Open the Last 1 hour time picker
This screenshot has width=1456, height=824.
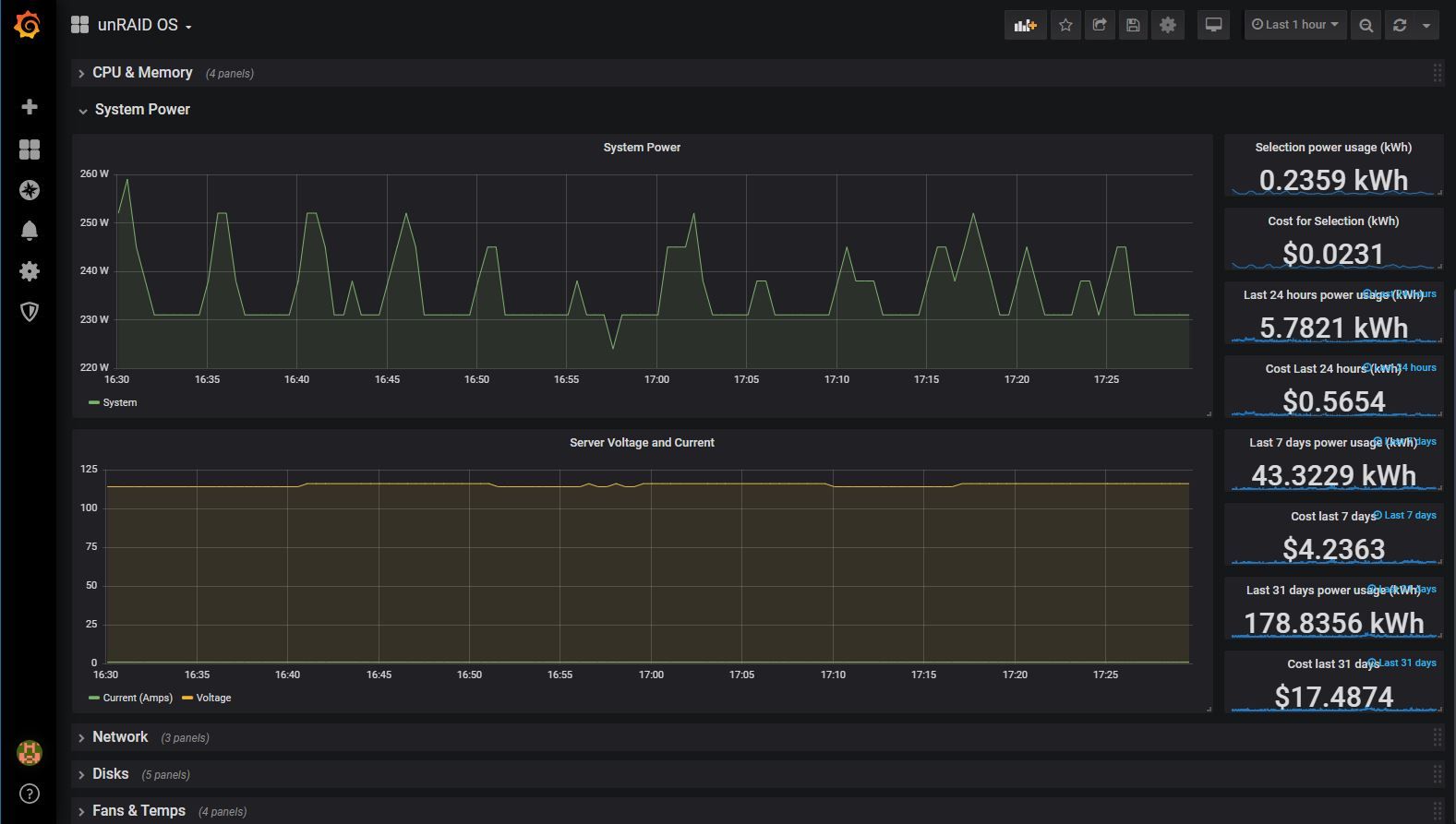click(1295, 25)
